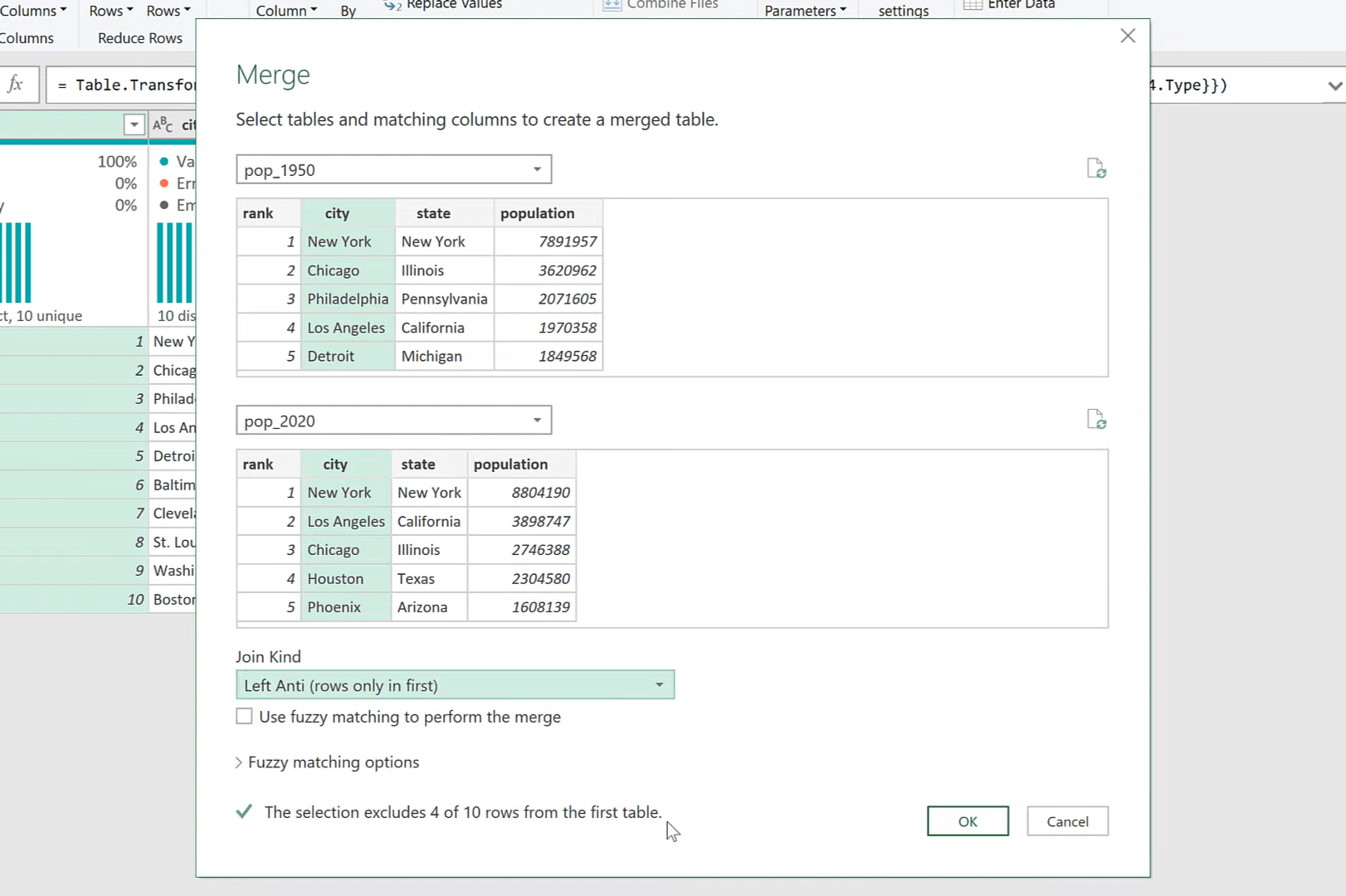The height and width of the screenshot is (896, 1346).
Task: Click row 10 Boston in the query preview
Action: click(x=98, y=599)
